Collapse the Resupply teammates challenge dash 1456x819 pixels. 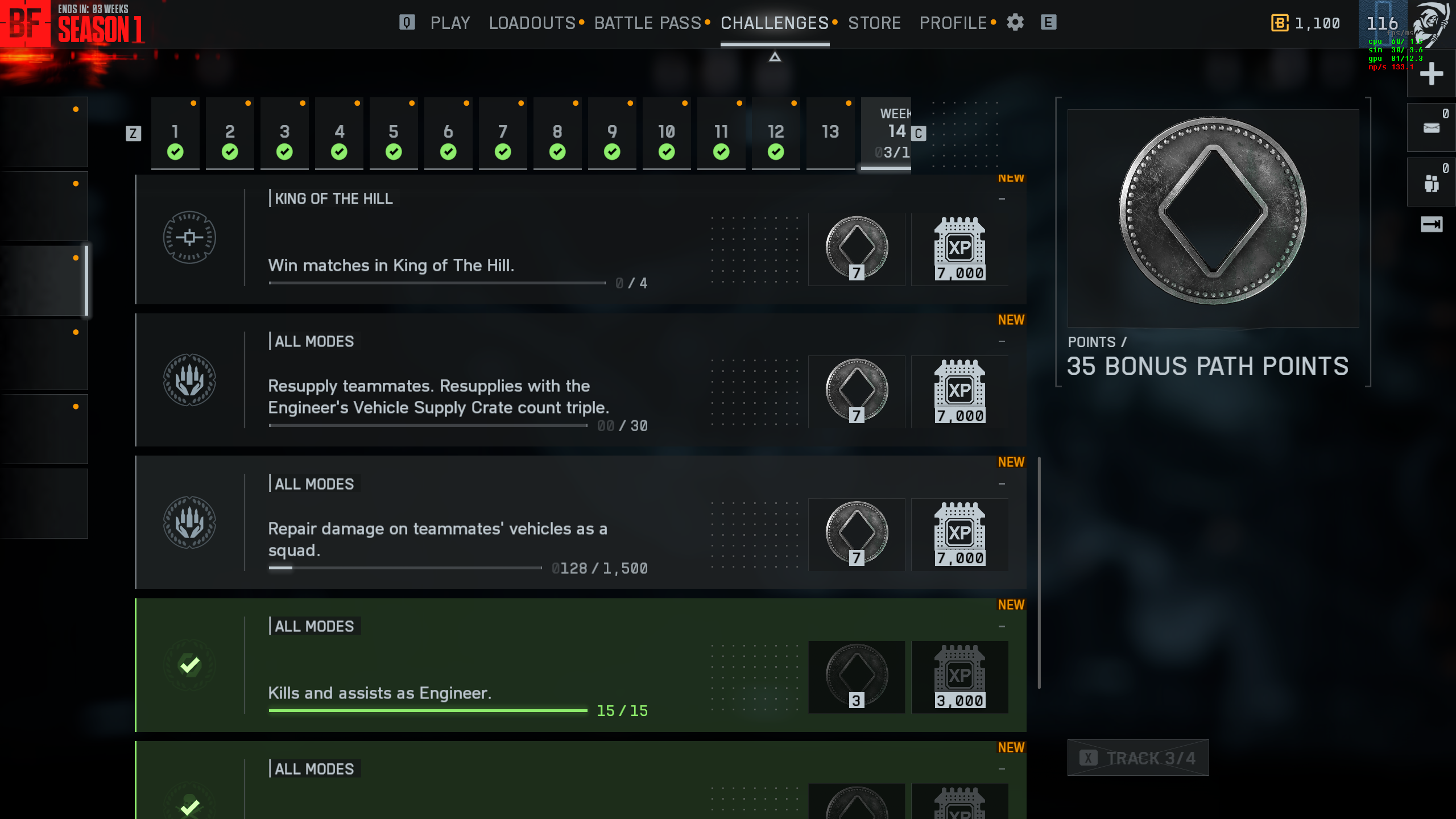click(1002, 341)
